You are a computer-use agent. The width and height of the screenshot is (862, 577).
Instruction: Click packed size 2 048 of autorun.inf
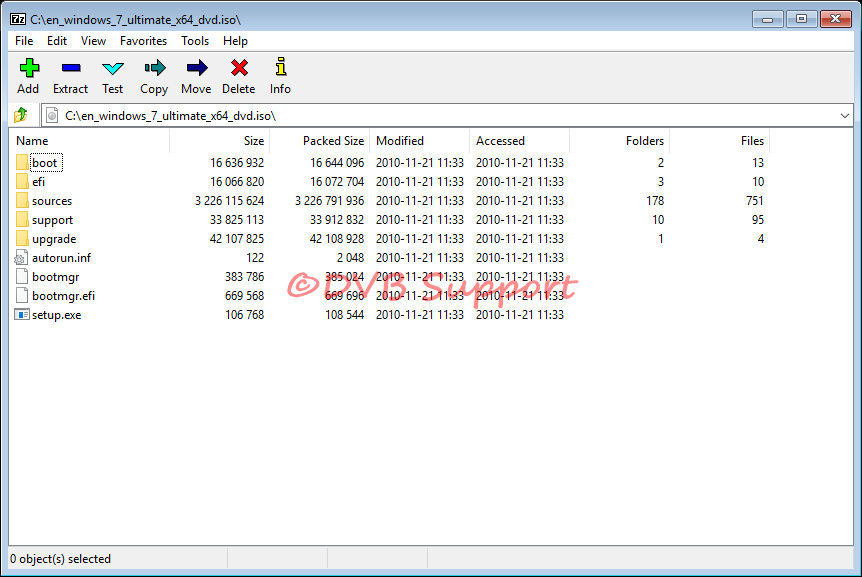pyautogui.click(x=350, y=258)
